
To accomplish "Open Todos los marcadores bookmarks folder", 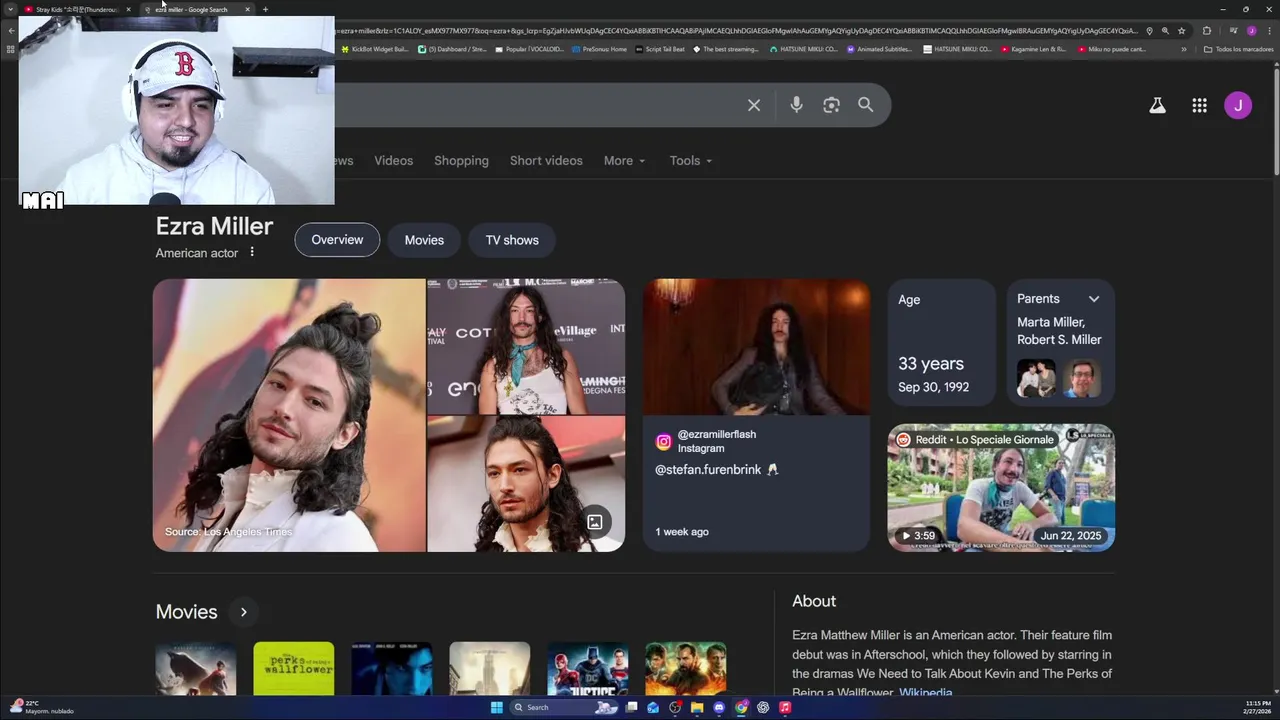I will pos(1239,49).
